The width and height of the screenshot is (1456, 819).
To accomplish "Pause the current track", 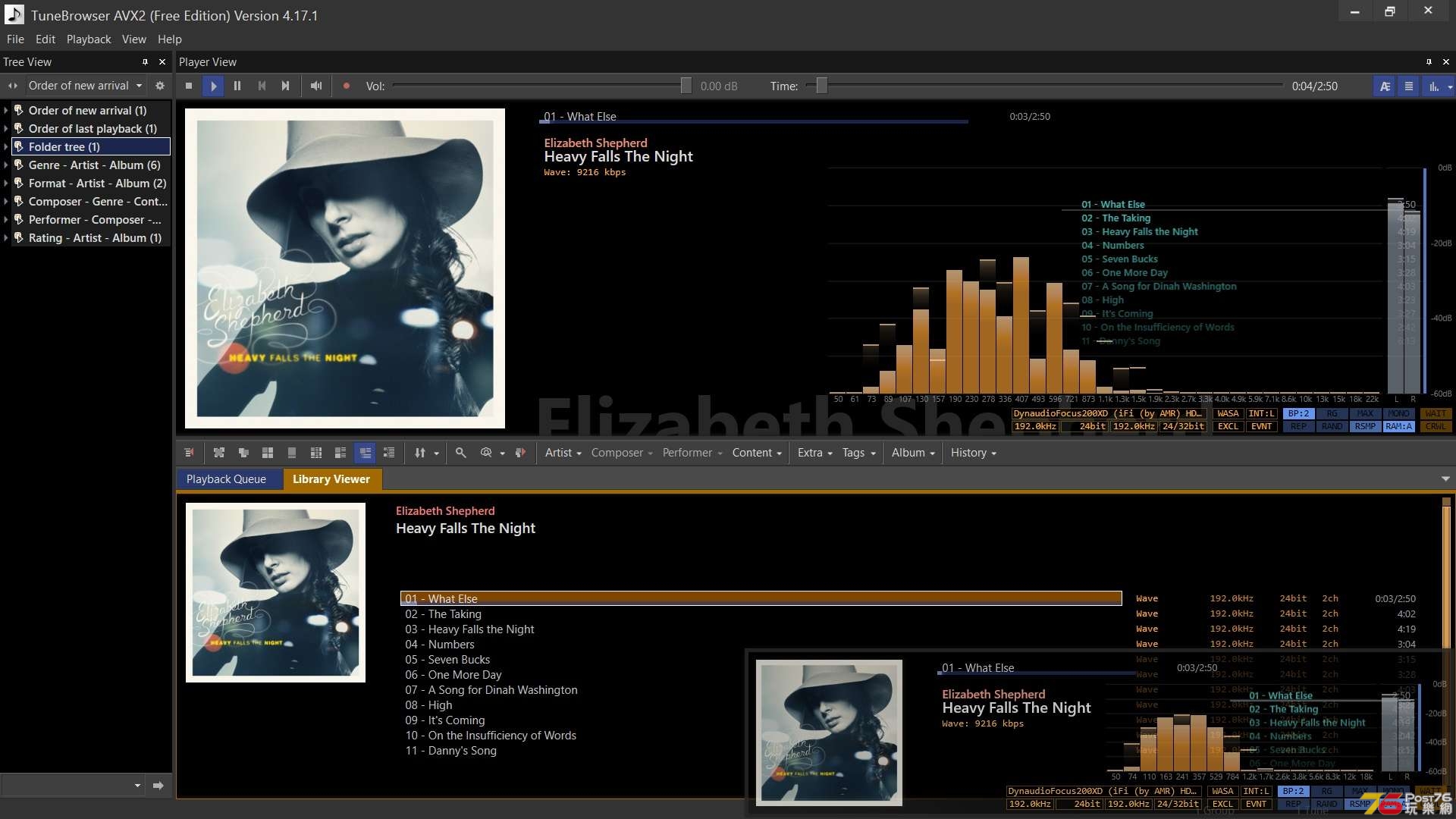I will [237, 86].
